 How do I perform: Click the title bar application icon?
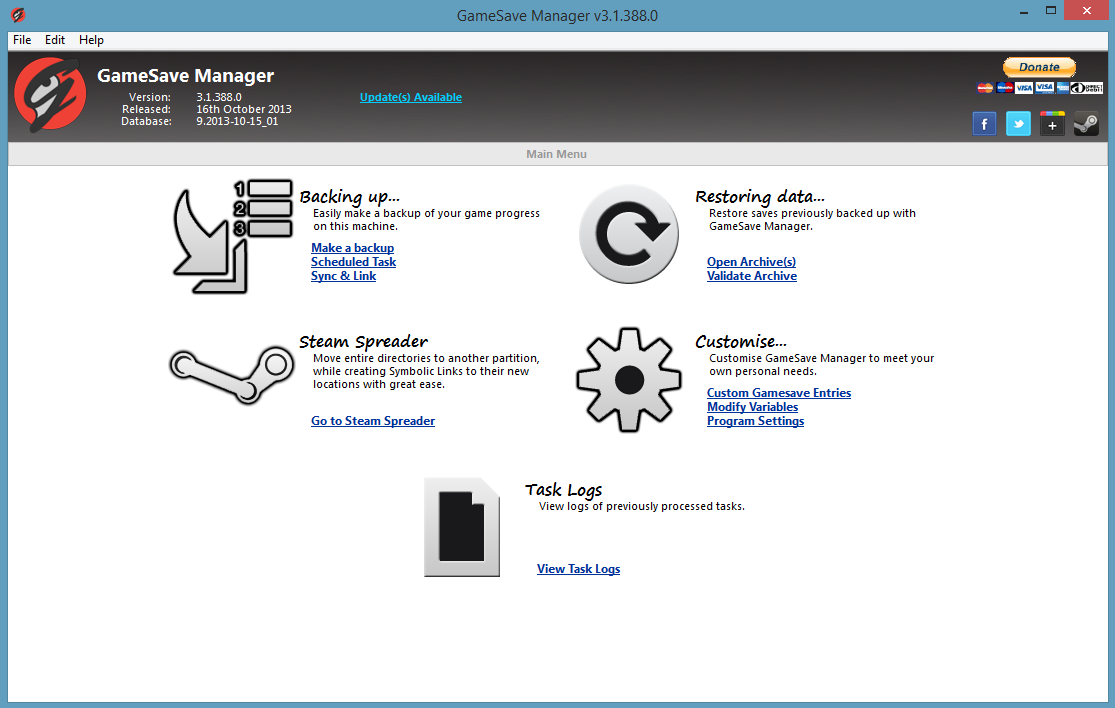(x=18, y=14)
